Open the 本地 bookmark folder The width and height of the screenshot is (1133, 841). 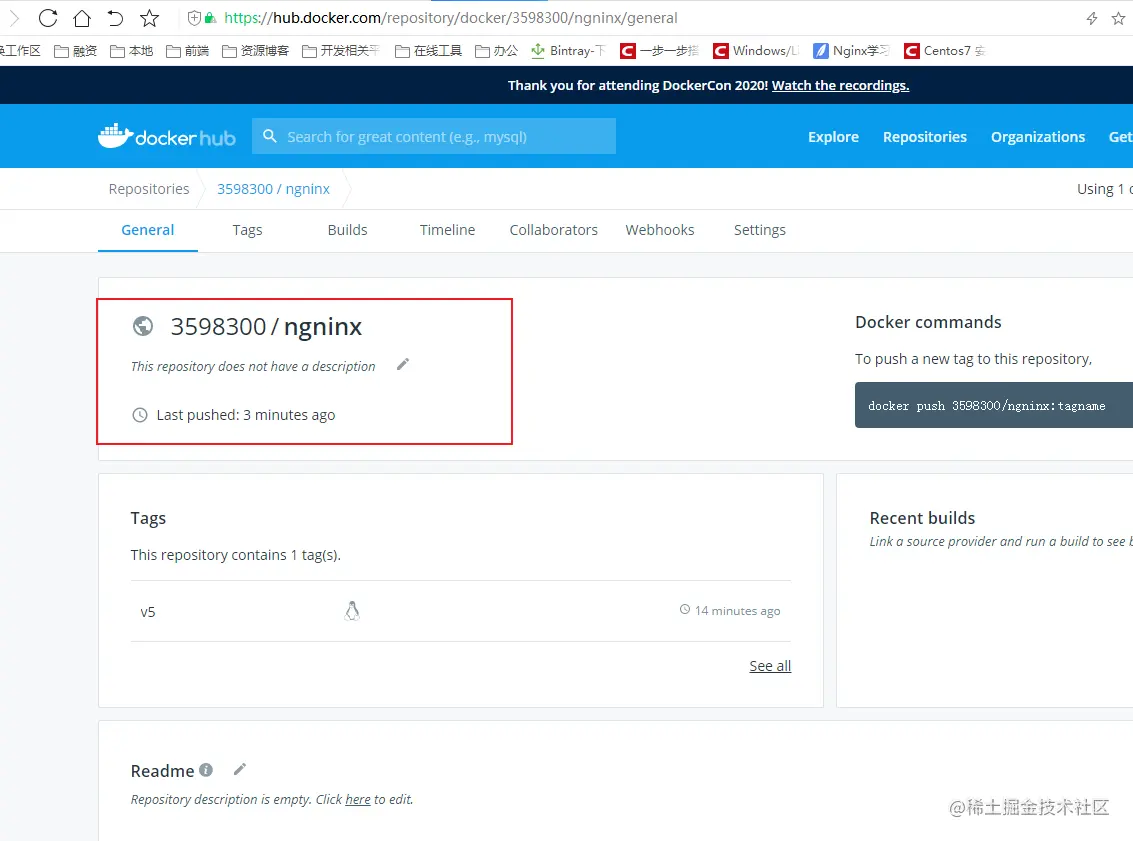click(x=132, y=51)
